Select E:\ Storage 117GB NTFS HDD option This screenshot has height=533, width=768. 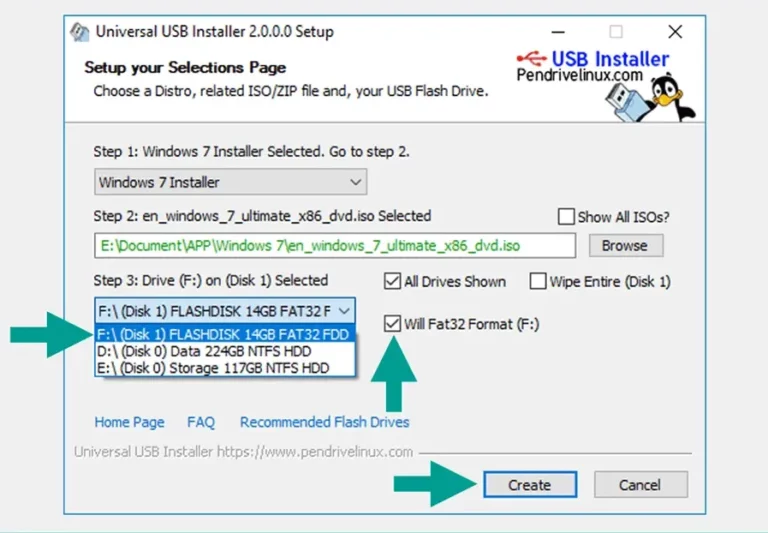(x=225, y=368)
